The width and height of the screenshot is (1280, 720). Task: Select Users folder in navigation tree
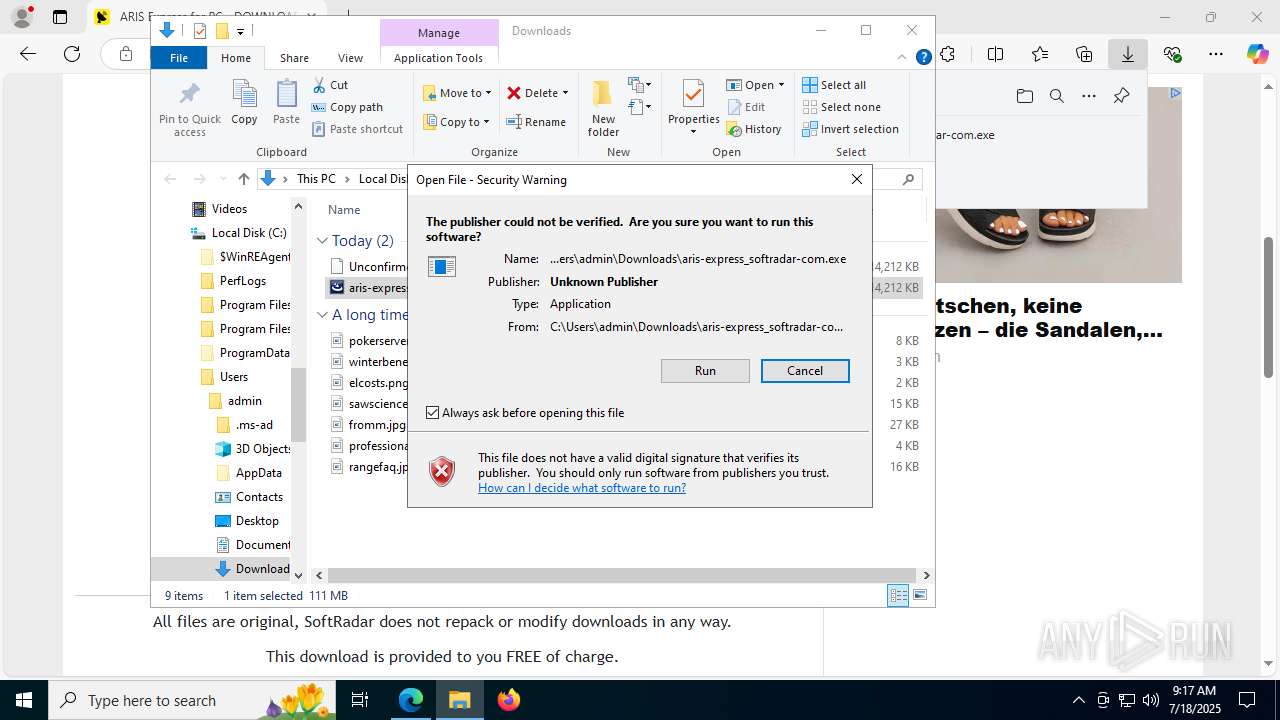234,377
